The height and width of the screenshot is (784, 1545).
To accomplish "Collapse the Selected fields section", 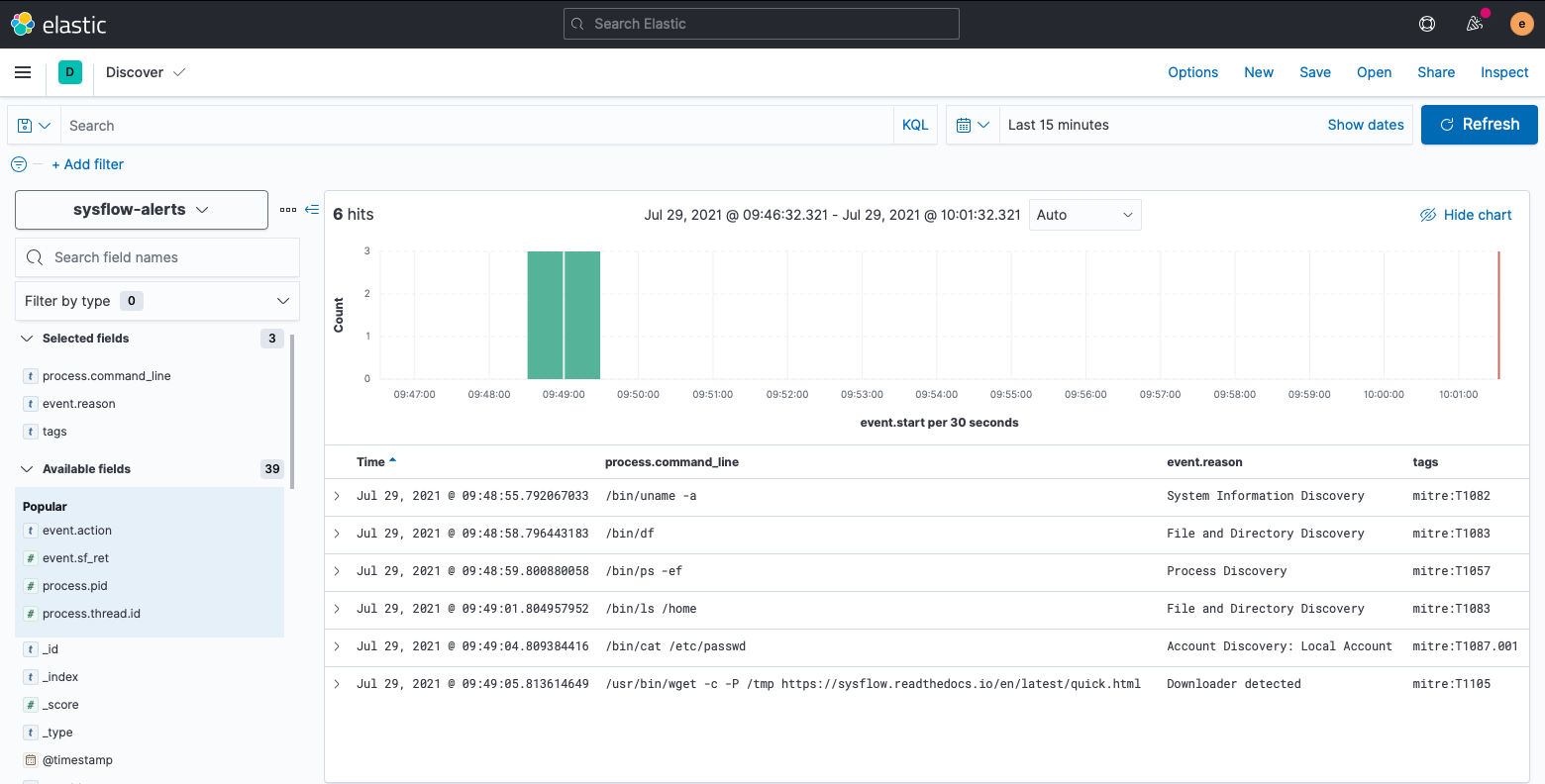I will click(x=27, y=339).
